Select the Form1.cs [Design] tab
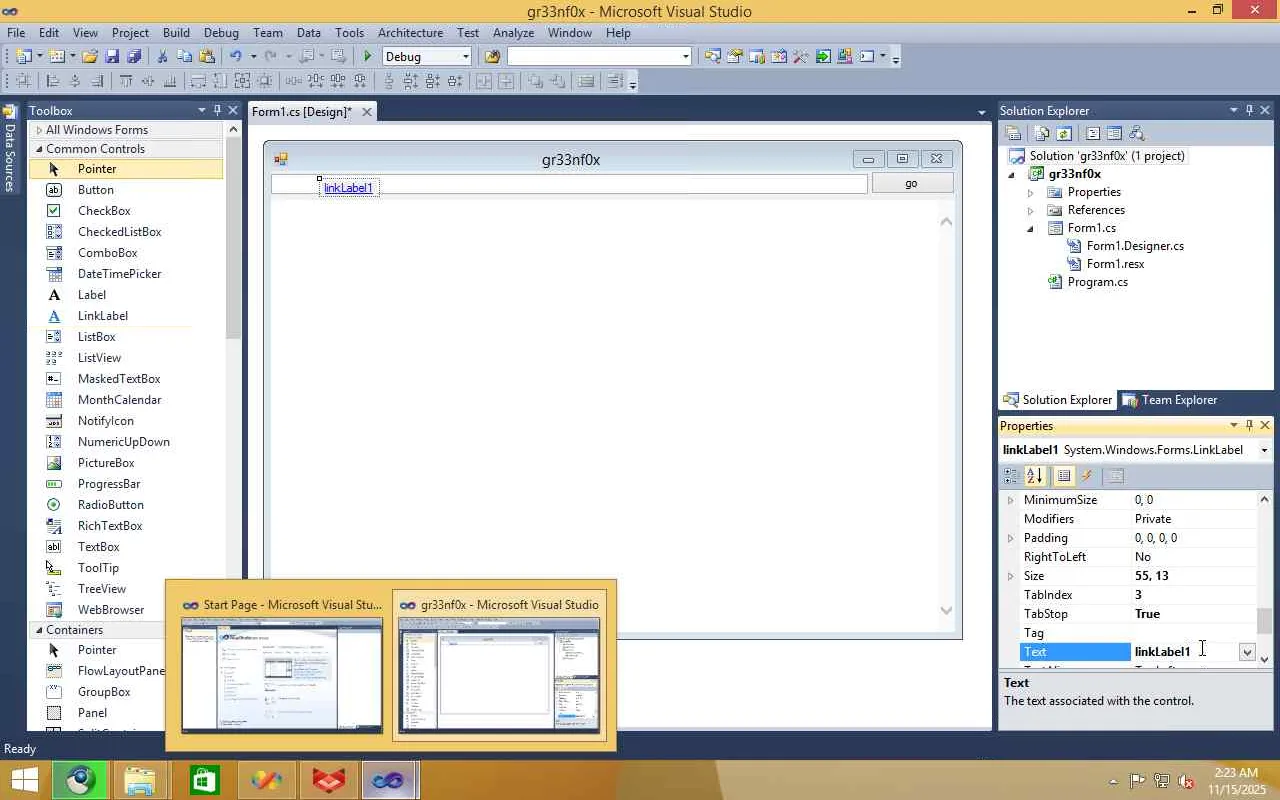The height and width of the screenshot is (800, 1280). pos(302,112)
